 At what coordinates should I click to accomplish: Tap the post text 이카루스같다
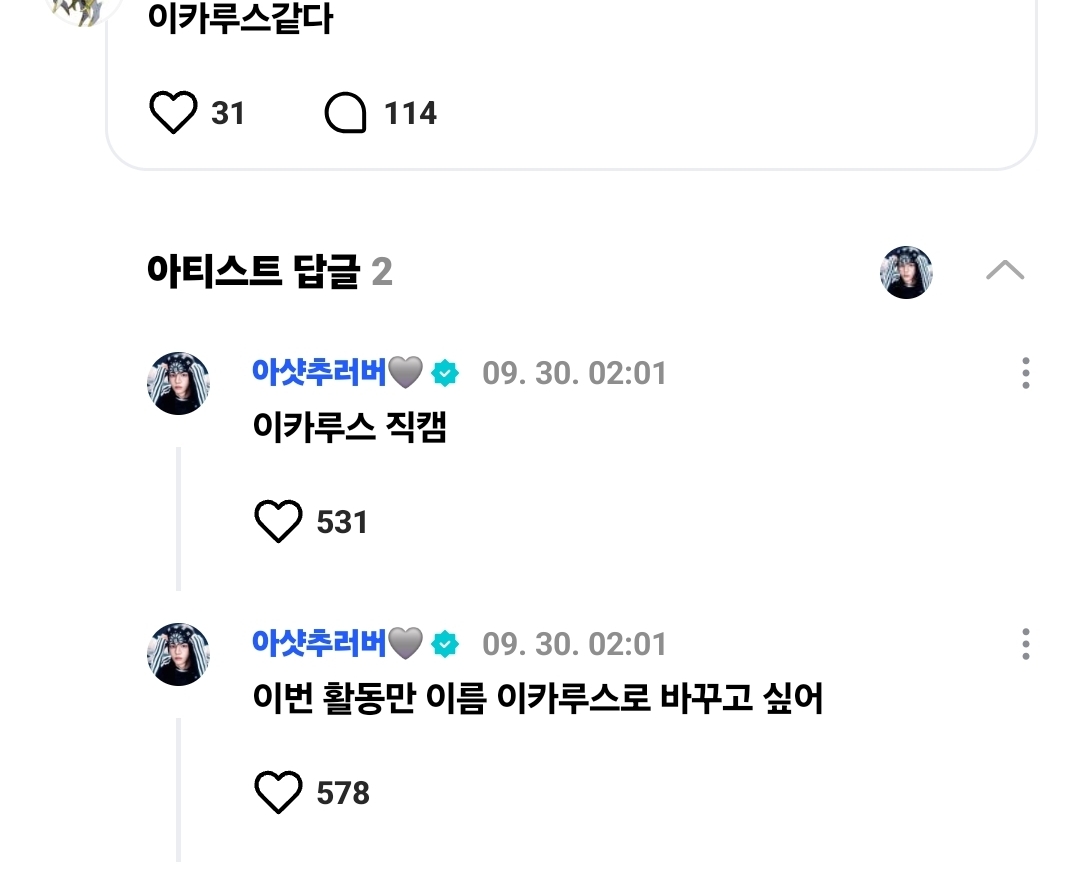(240, 19)
